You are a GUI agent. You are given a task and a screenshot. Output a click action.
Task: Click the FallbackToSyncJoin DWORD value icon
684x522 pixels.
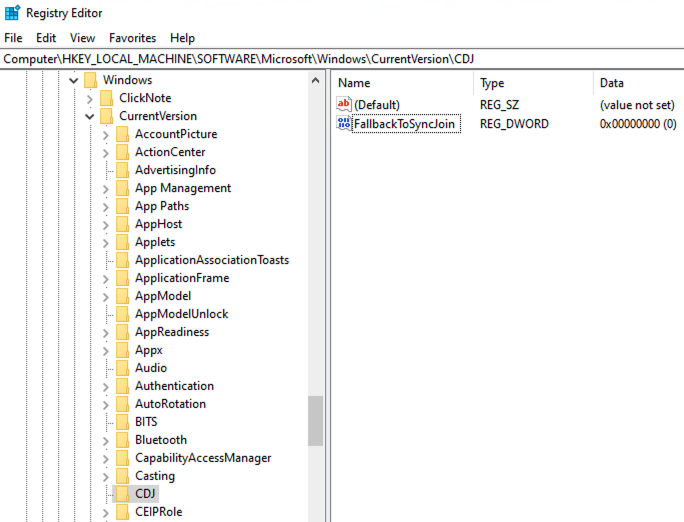(344, 124)
